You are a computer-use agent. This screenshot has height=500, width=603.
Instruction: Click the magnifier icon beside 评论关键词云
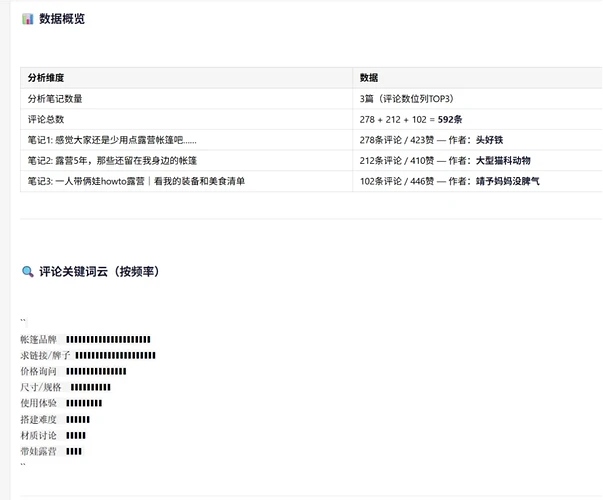28,272
